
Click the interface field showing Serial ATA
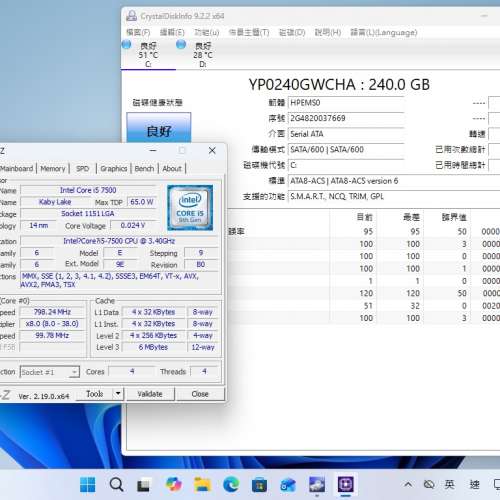pos(346,134)
